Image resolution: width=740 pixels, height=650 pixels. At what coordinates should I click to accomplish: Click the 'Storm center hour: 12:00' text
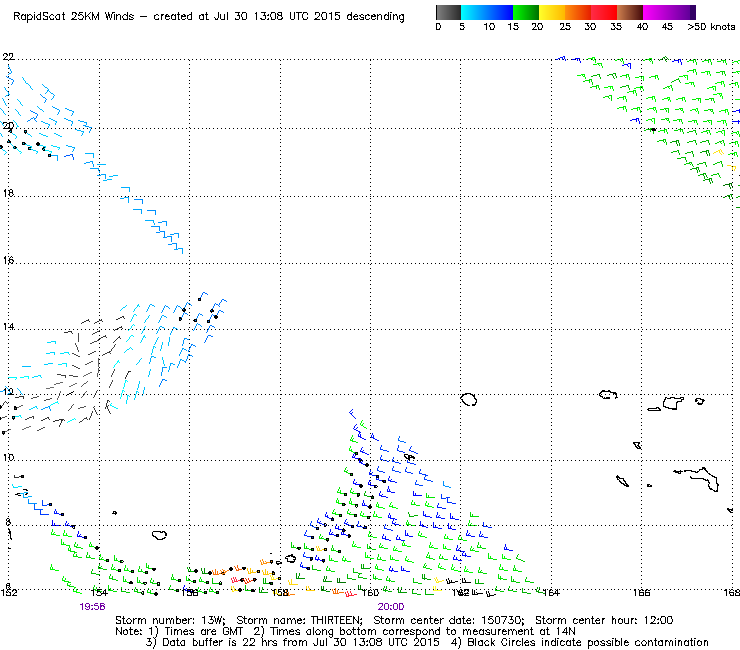coord(604,620)
